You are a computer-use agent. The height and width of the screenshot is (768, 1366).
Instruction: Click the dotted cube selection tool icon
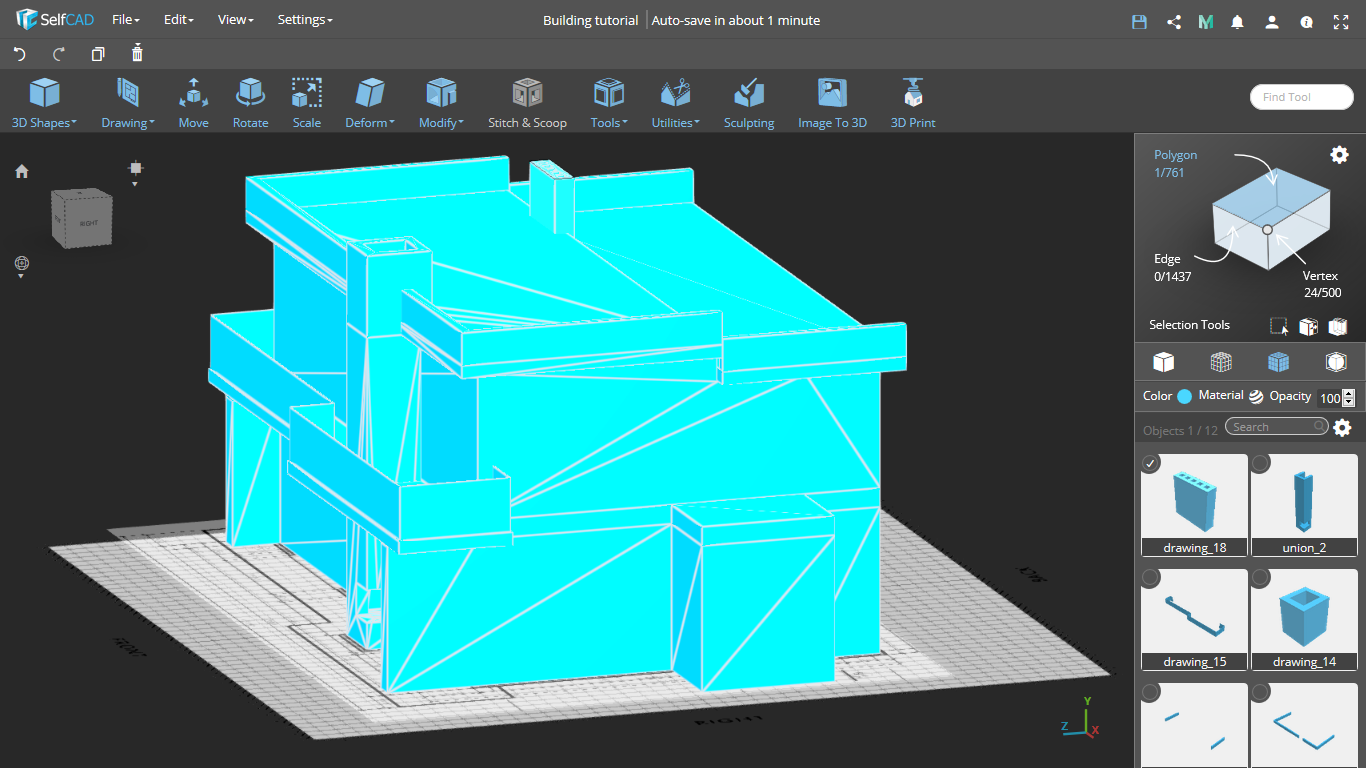(x=1308, y=326)
